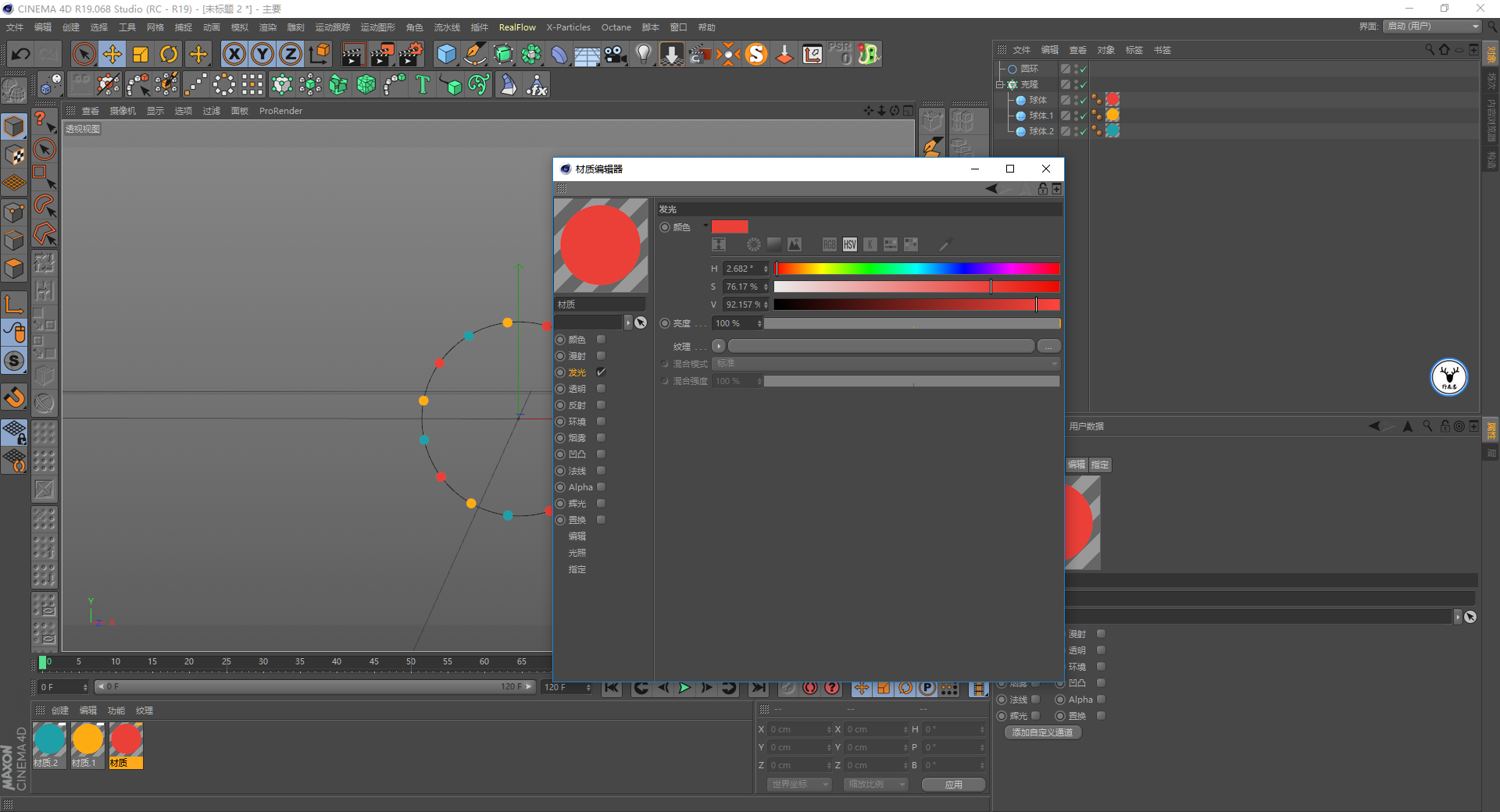Click the texture browse ... button

[x=1048, y=346]
